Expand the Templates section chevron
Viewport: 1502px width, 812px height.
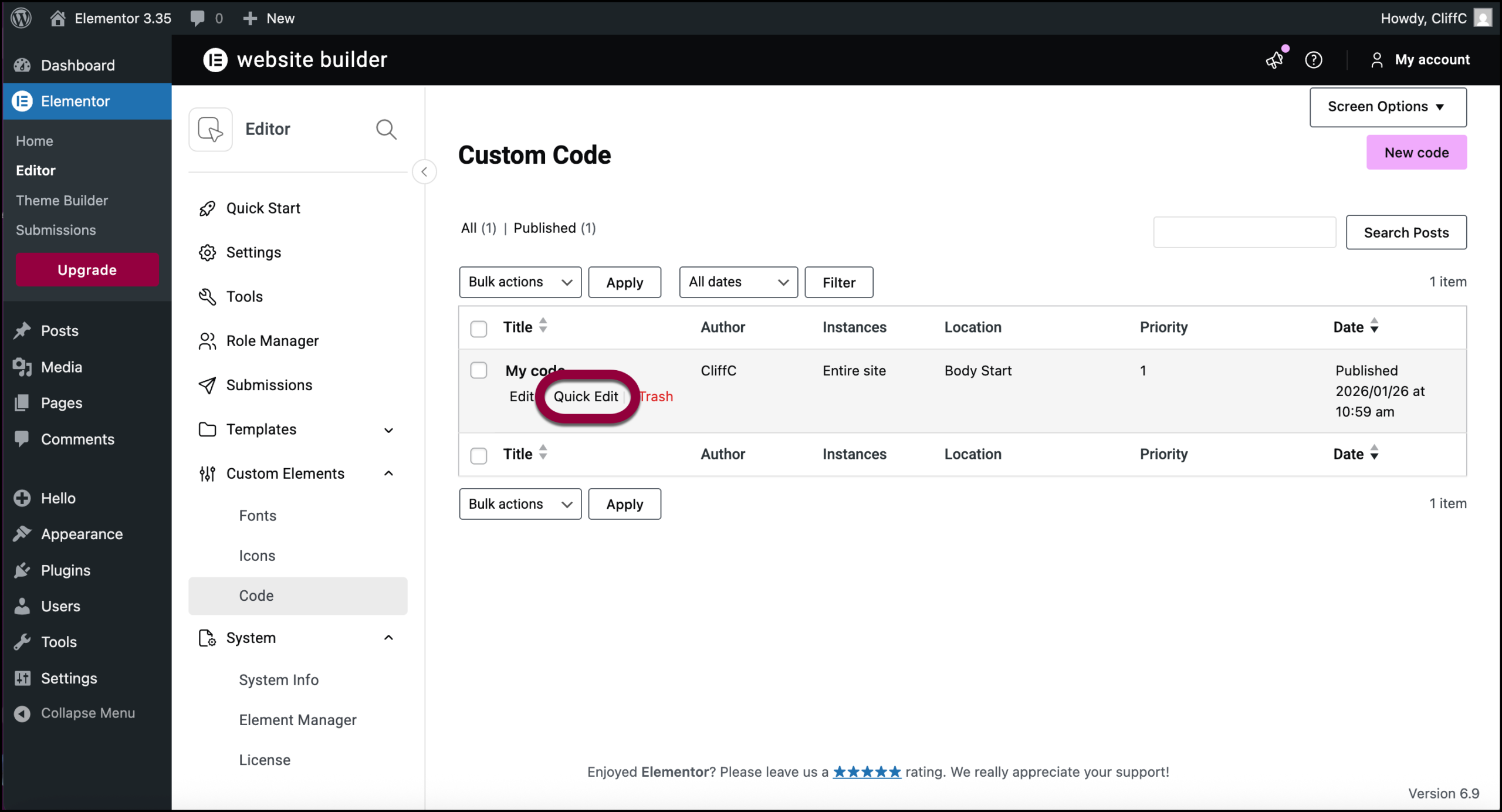point(388,430)
